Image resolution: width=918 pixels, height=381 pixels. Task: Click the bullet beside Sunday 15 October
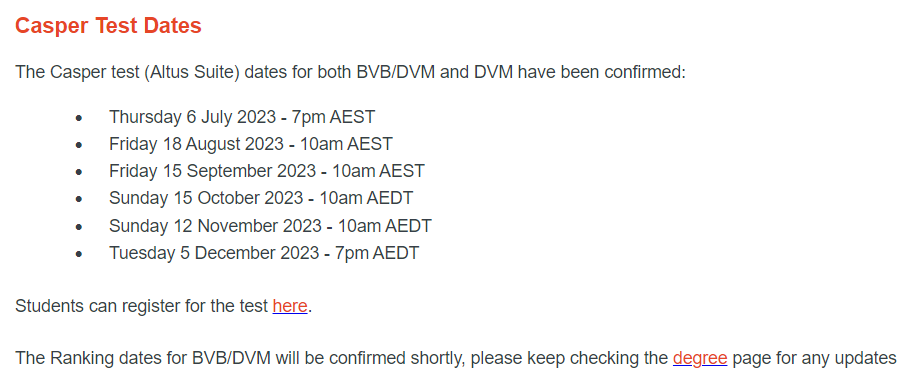(79, 200)
